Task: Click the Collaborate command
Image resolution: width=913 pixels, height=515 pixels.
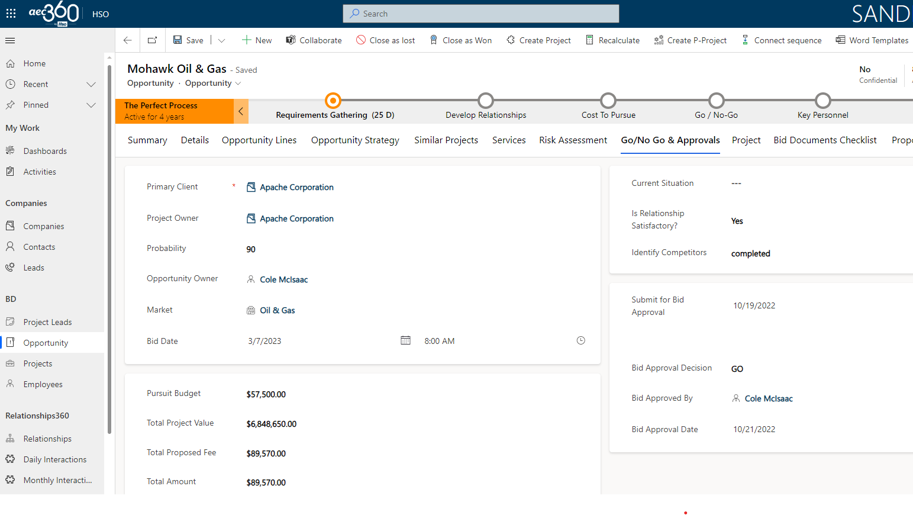Action: [x=313, y=40]
